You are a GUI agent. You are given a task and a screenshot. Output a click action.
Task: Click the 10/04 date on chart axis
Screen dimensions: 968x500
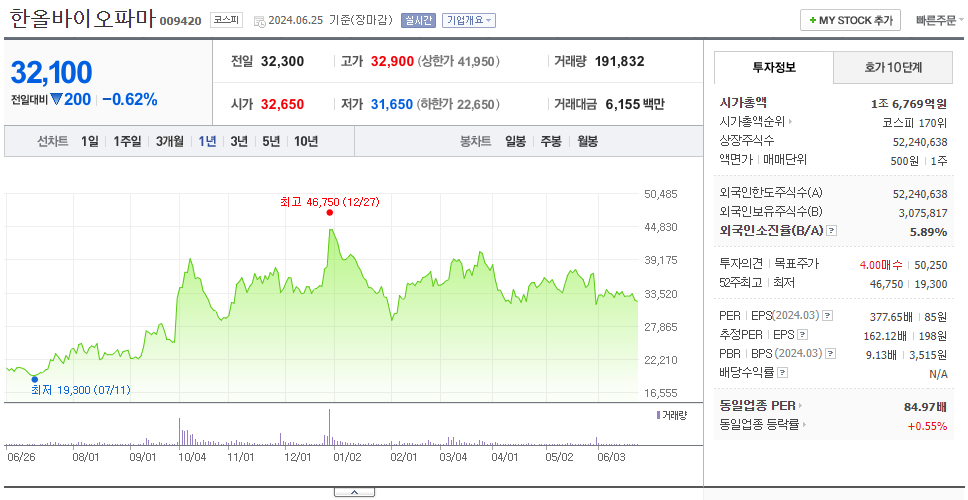click(x=192, y=457)
